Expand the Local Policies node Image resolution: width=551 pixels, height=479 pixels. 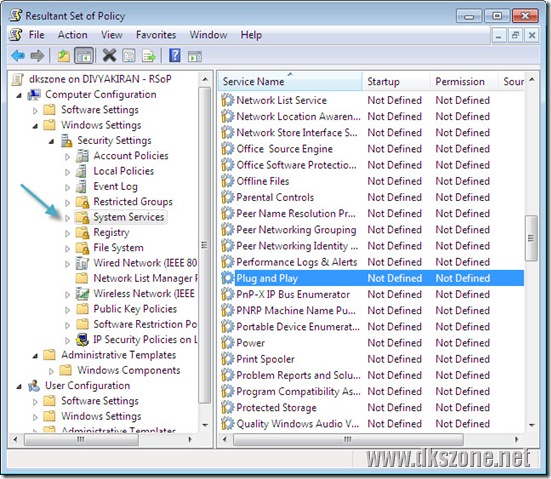(67, 172)
